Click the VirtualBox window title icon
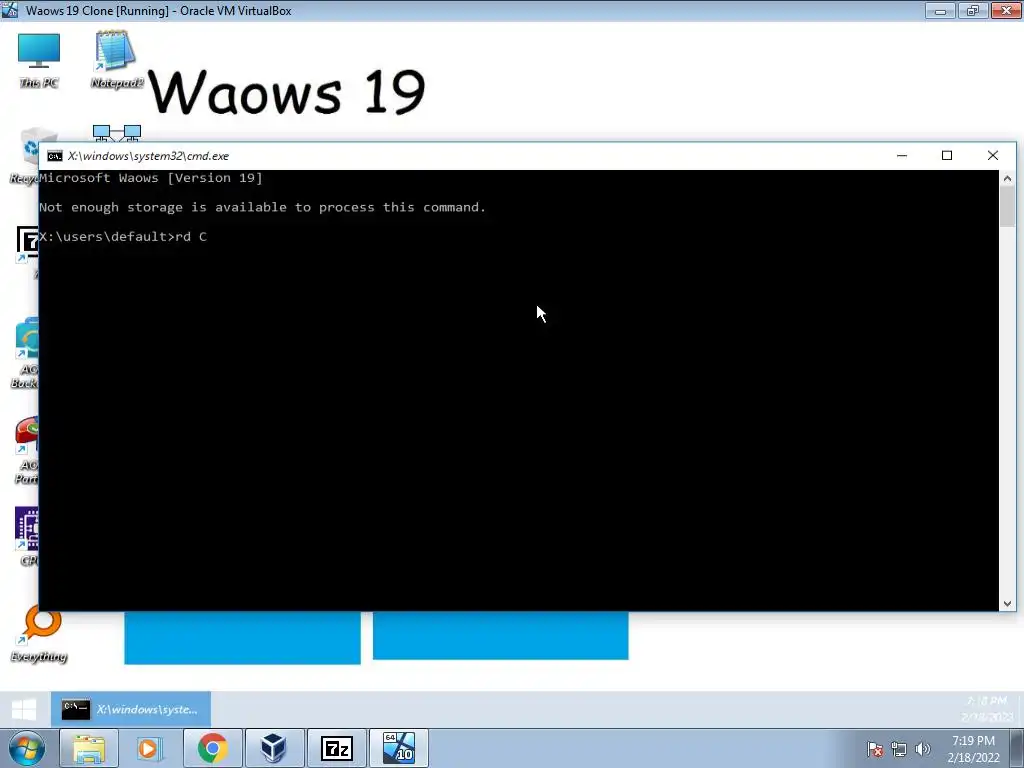The image size is (1024, 768). coord(10,10)
